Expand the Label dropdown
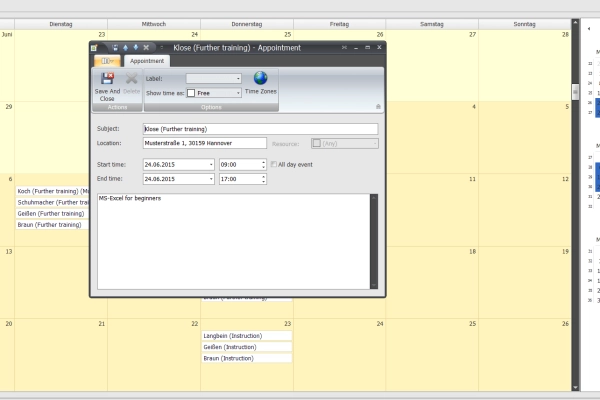The width and height of the screenshot is (600, 400). tap(238, 78)
